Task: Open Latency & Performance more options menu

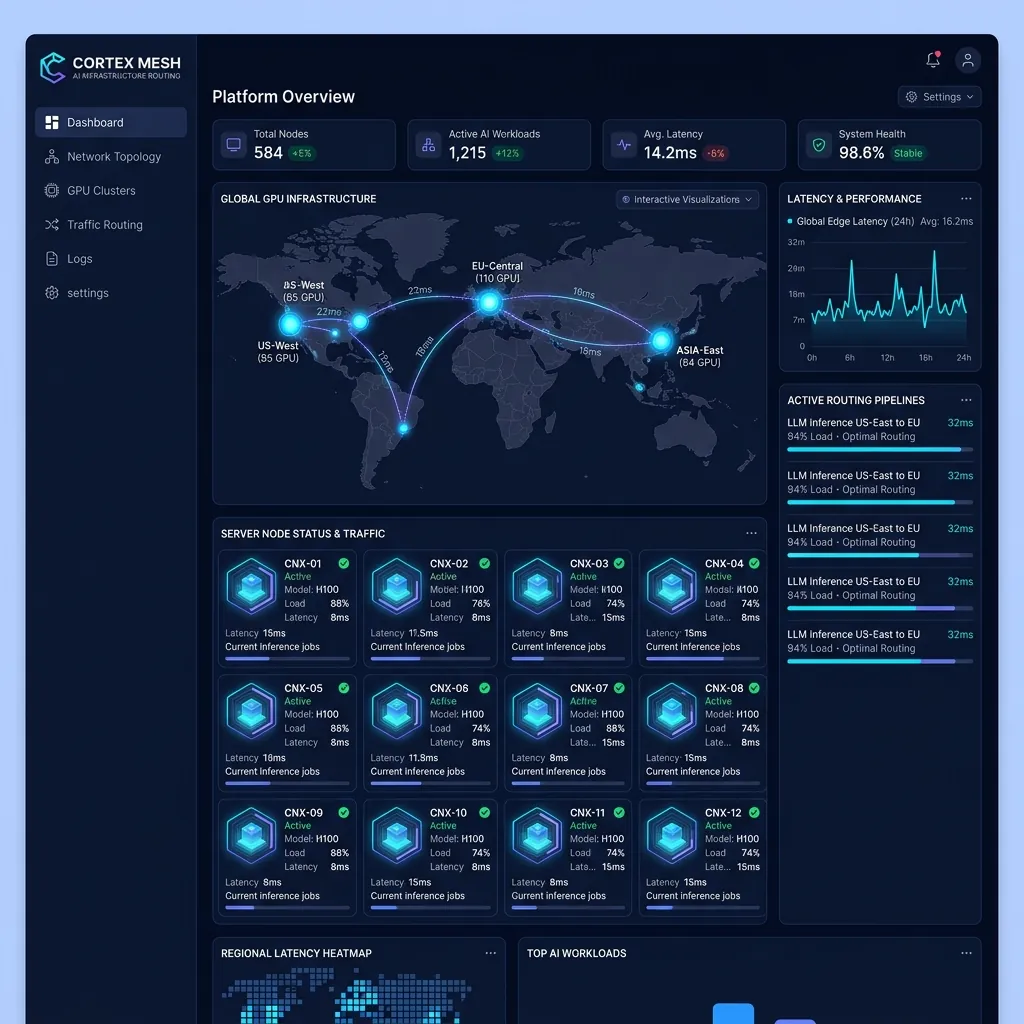Action: [966, 199]
